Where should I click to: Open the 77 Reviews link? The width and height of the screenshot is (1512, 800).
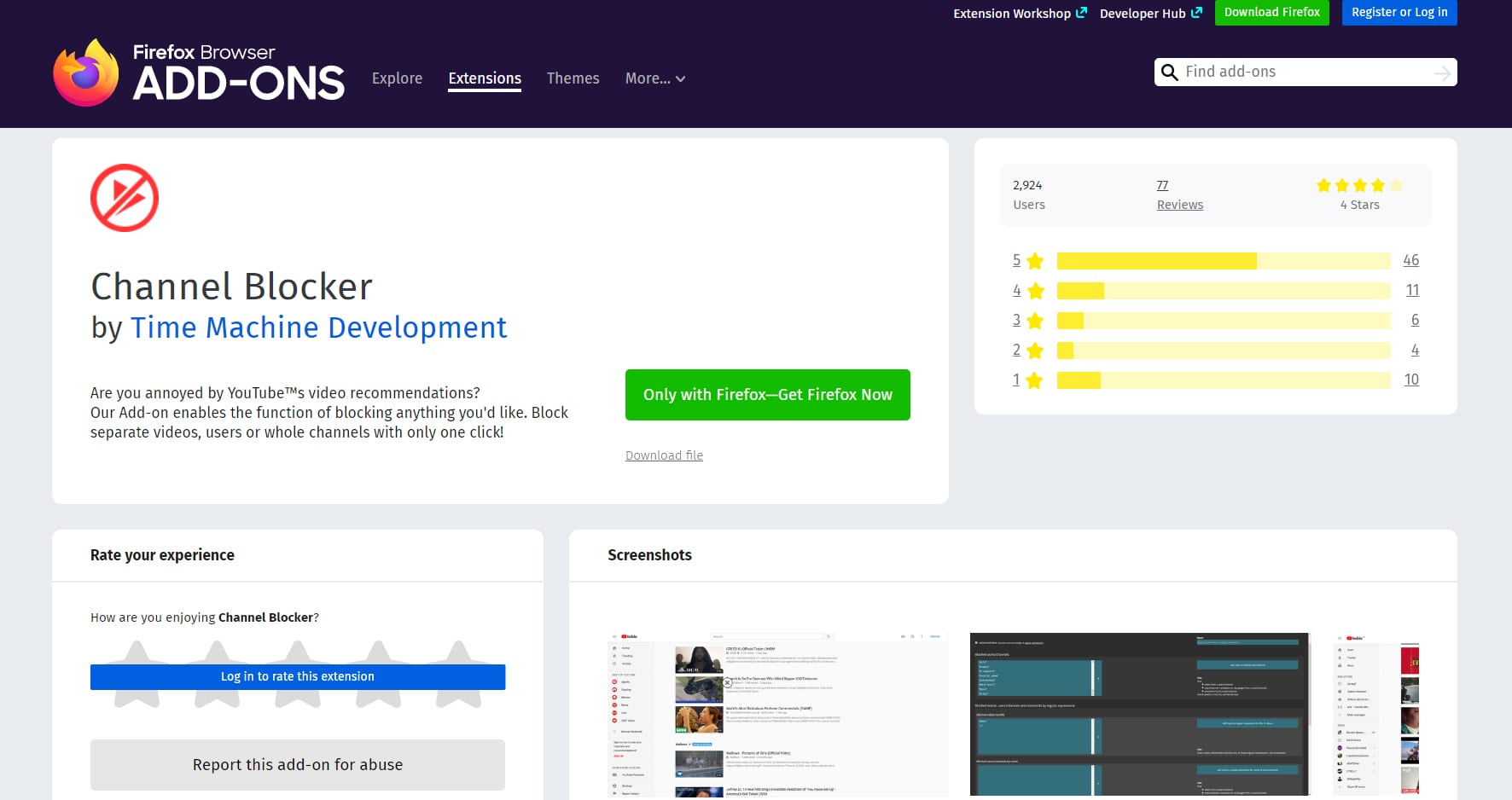1162,185
